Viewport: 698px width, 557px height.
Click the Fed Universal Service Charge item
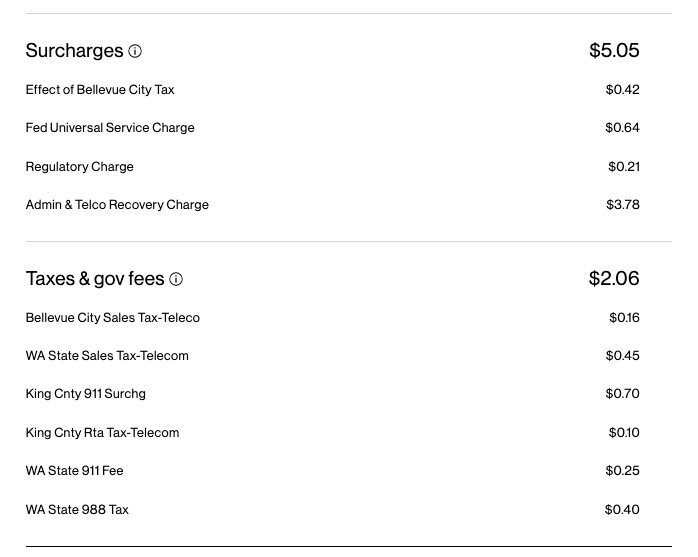[110, 128]
